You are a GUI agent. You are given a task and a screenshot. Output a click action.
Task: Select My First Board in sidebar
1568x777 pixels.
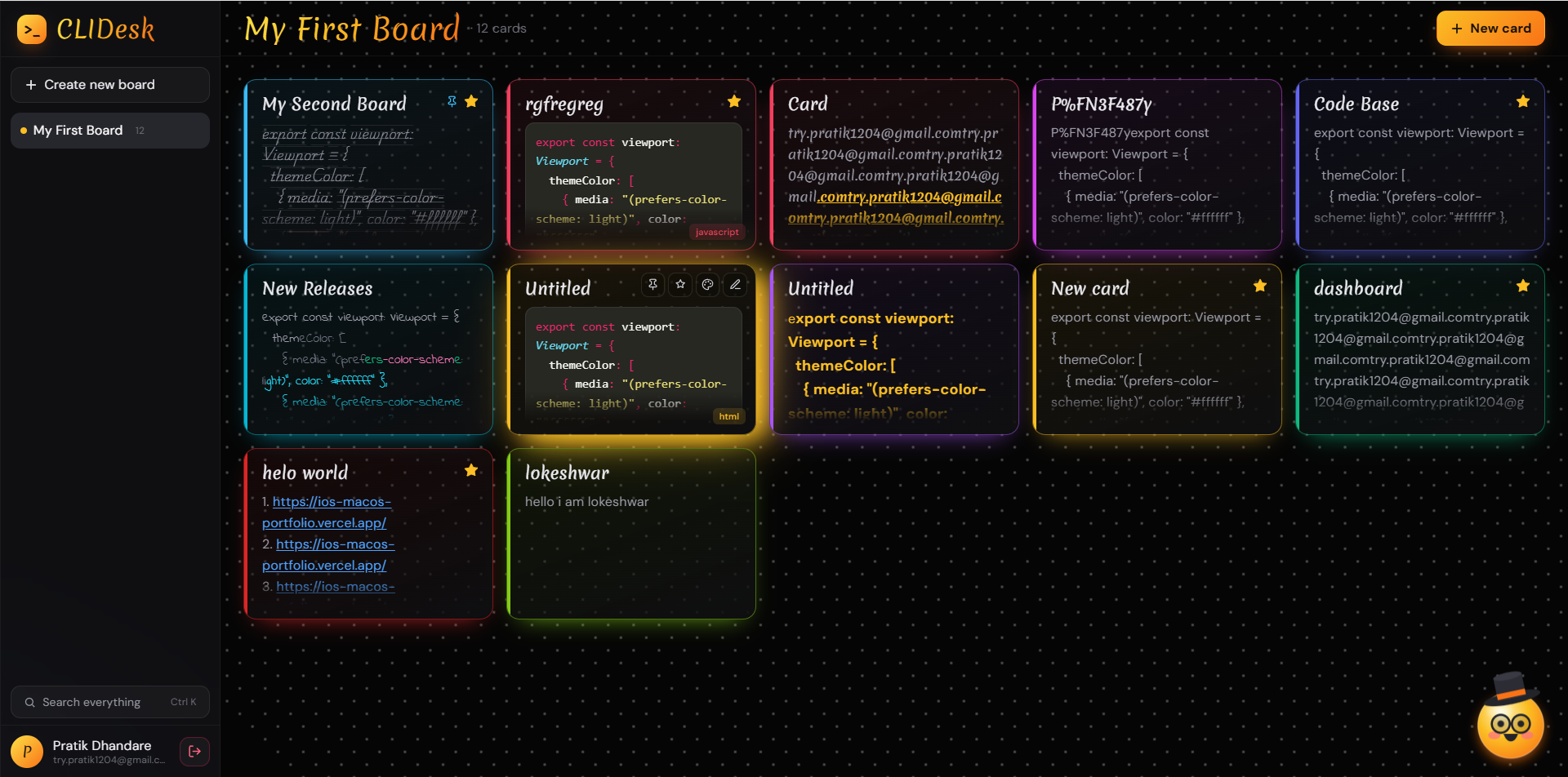110,131
